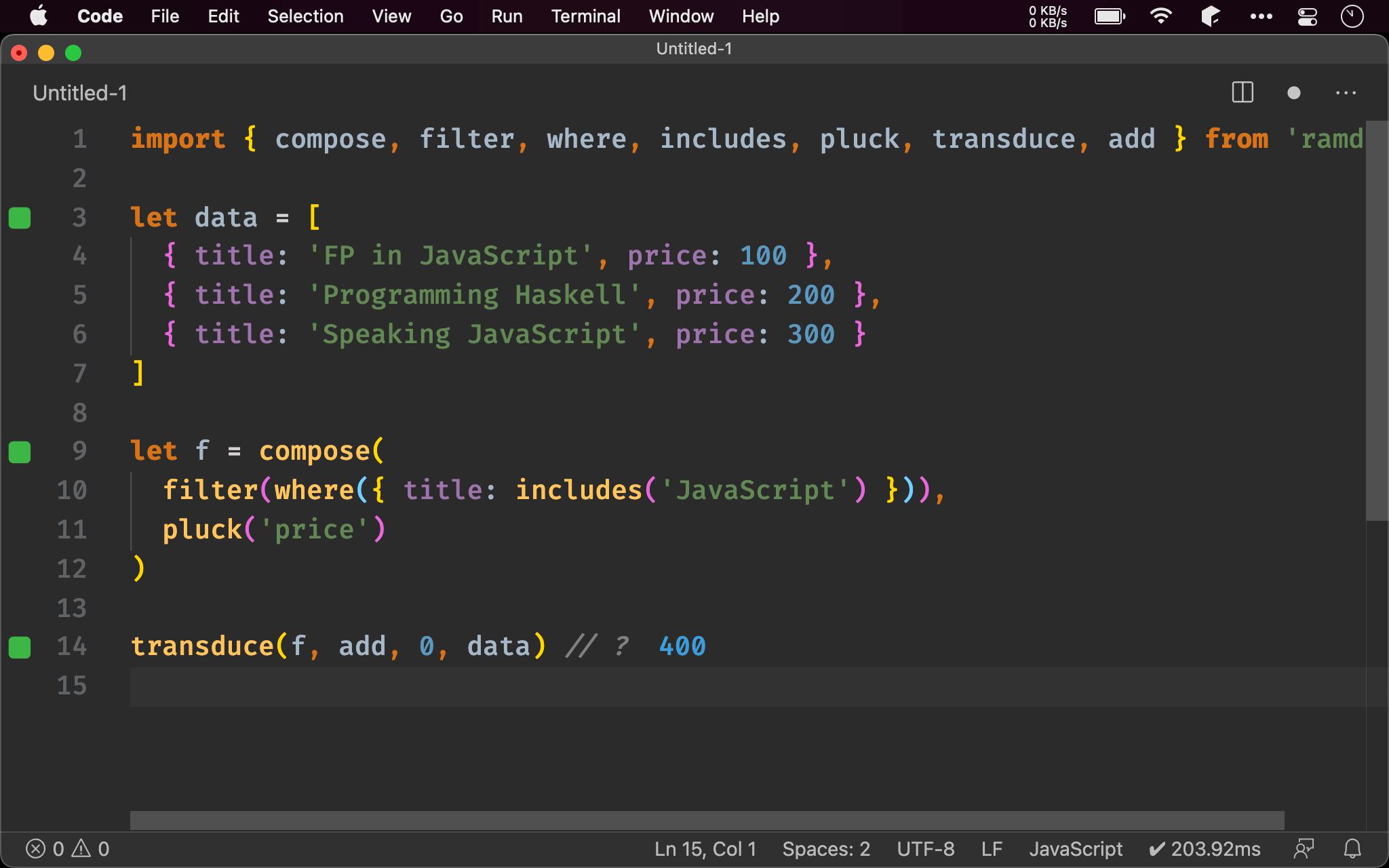
Task: Open the Run menu
Action: click(x=507, y=16)
